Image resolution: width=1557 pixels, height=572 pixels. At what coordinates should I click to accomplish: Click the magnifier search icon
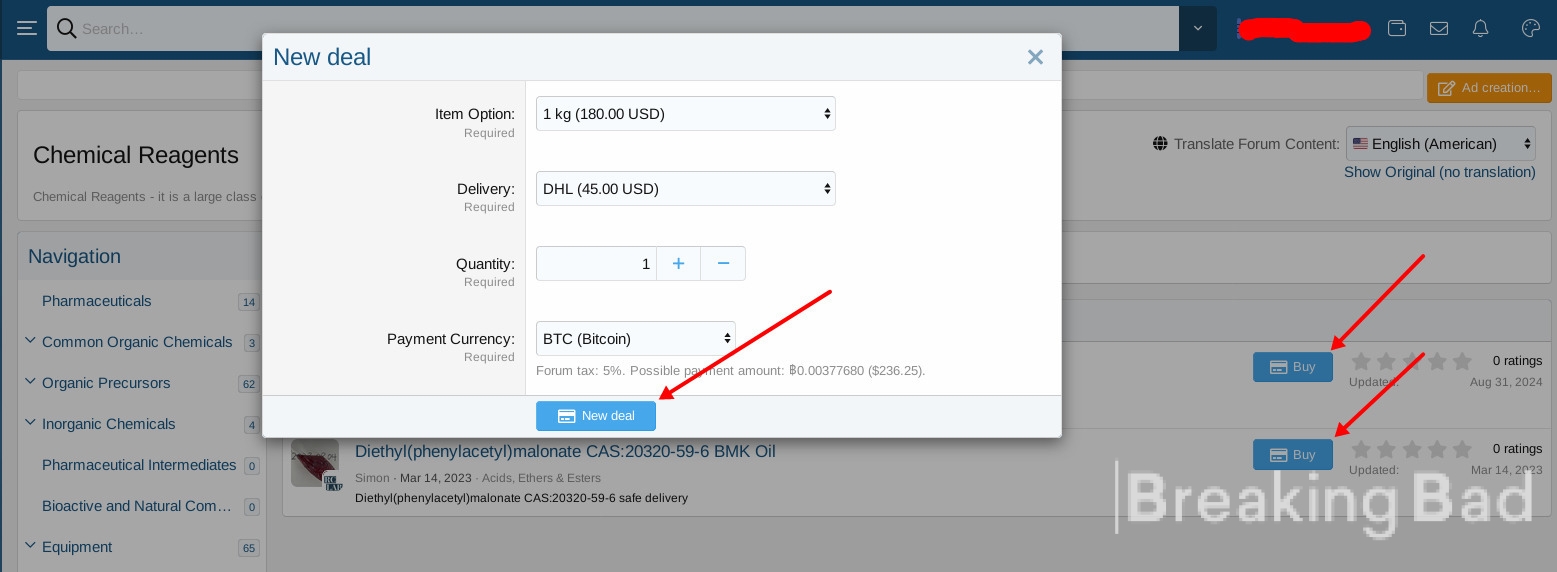click(x=66, y=28)
